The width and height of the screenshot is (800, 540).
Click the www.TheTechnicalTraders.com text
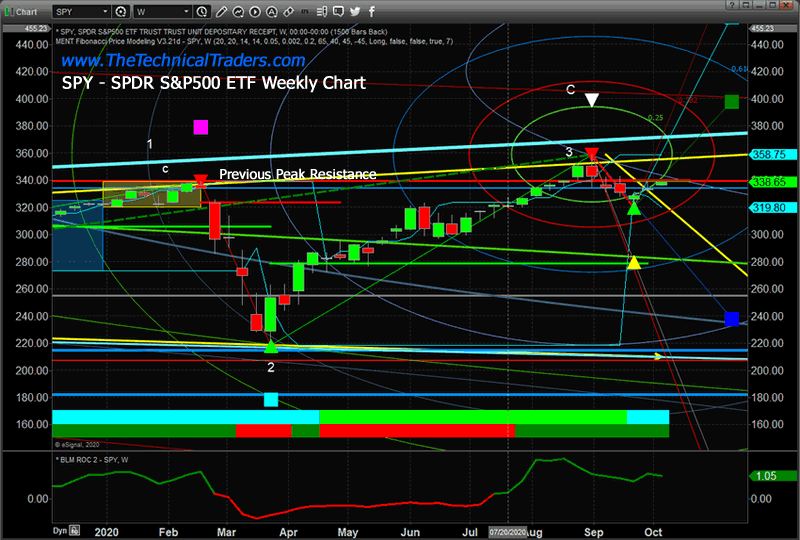(183, 60)
